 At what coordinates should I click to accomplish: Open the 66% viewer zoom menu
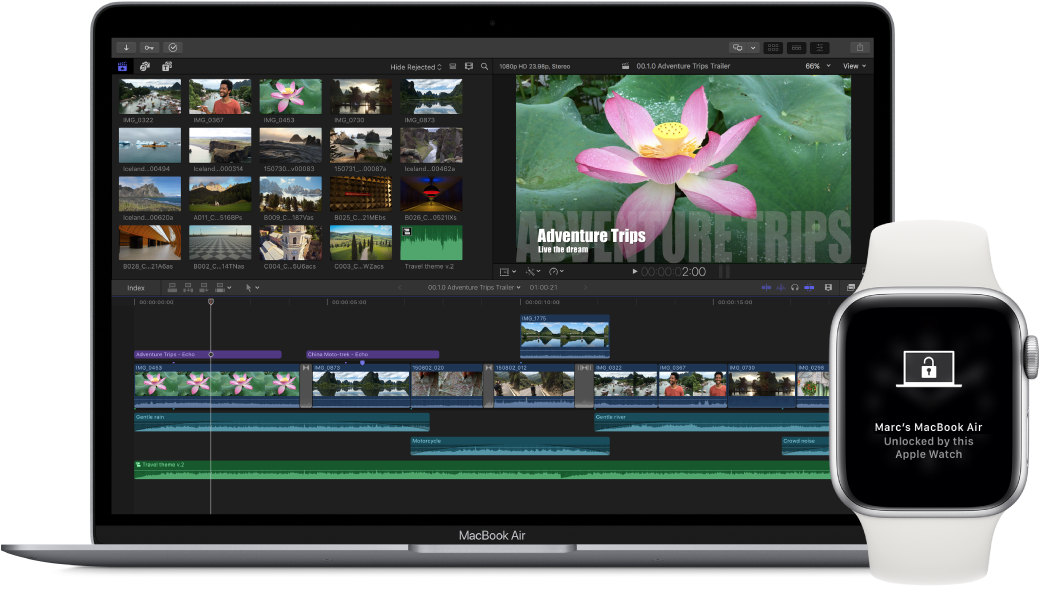816,65
